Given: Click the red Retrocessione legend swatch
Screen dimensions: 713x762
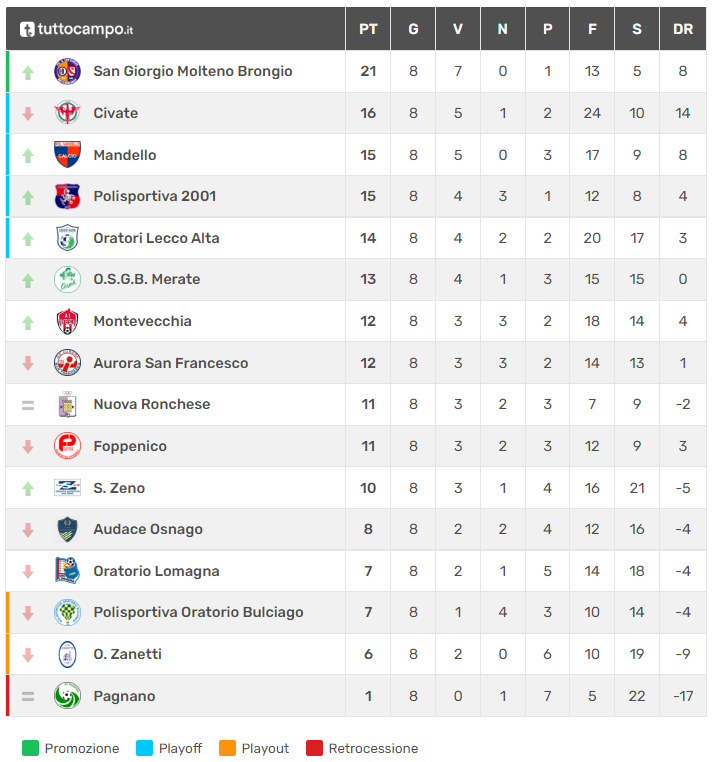Looking at the screenshot, I should click(314, 748).
